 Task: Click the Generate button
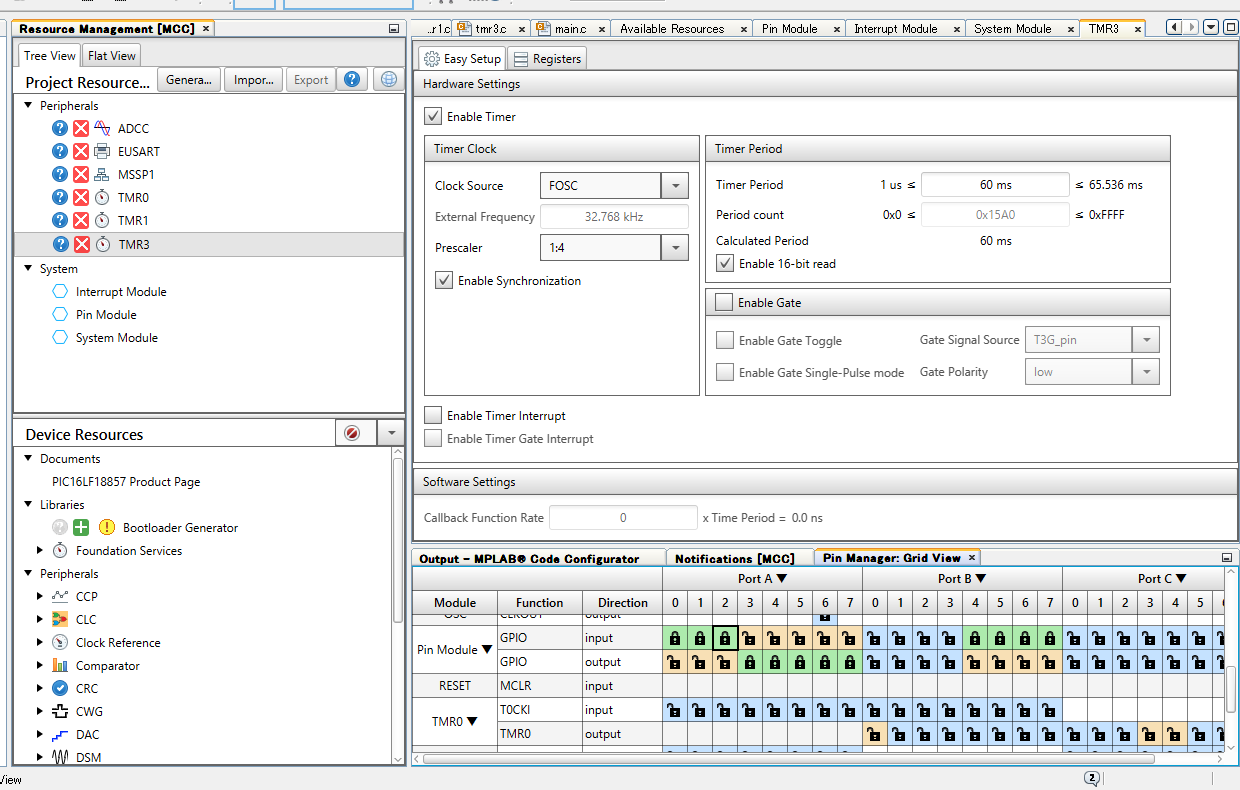coord(188,80)
